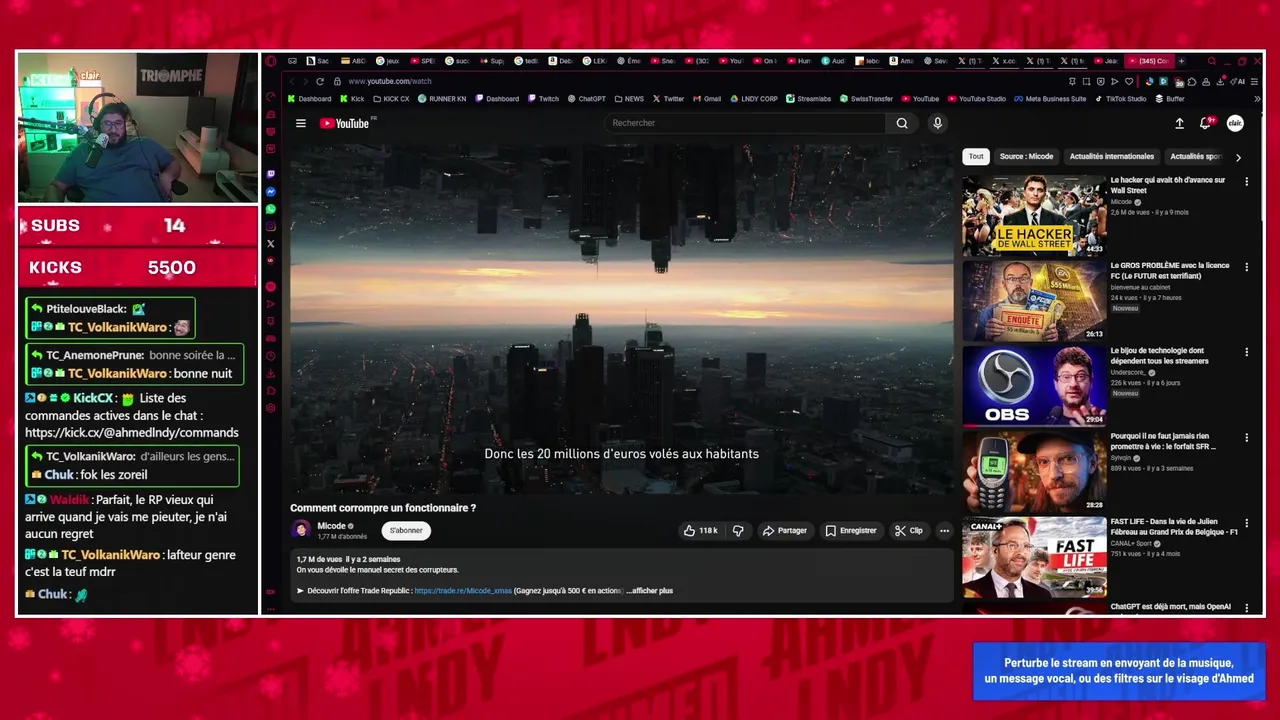This screenshot has width=1280, height=720.
Task: Open the YouTube hamburger guide menu
Action: click(300, 123)
